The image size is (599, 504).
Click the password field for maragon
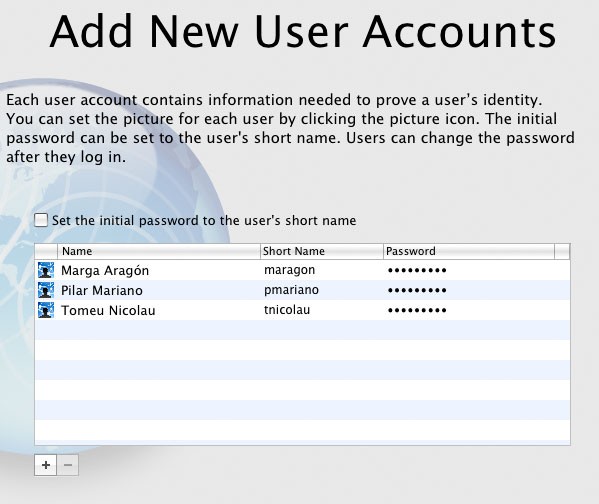point(417,271)
